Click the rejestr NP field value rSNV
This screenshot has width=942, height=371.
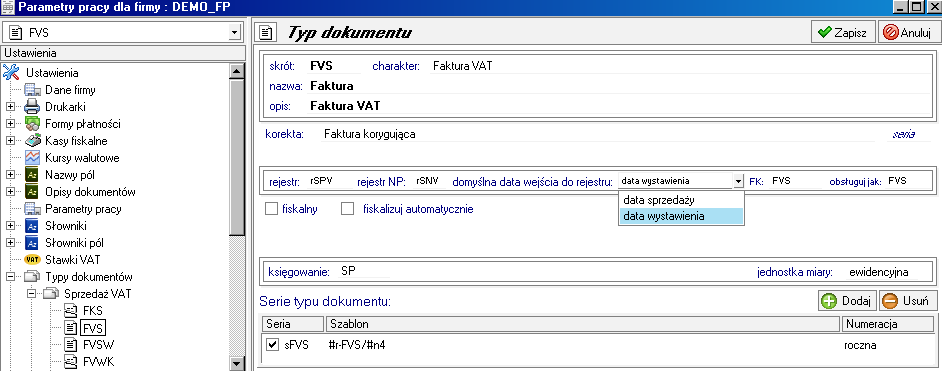coord(427,180)
